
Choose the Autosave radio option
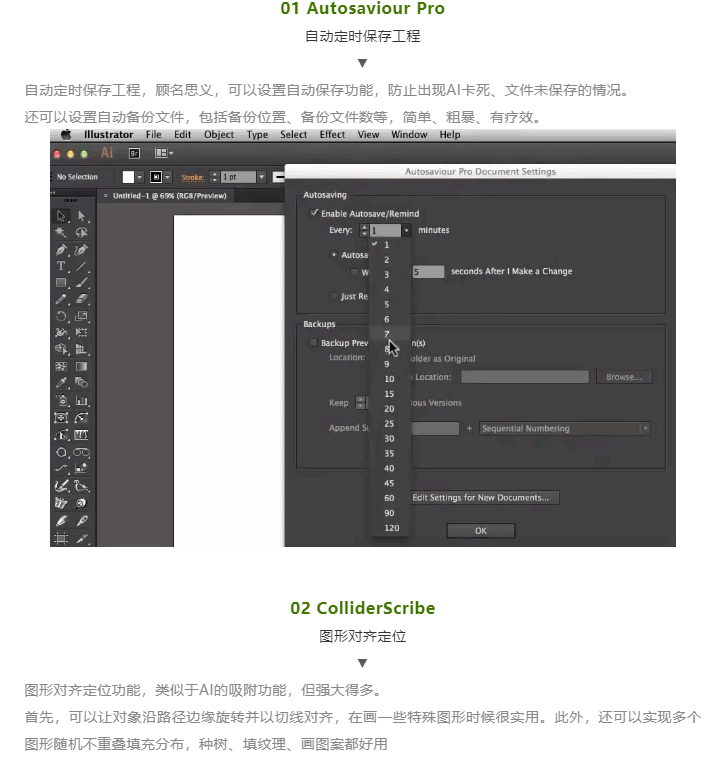click(334, 254)
